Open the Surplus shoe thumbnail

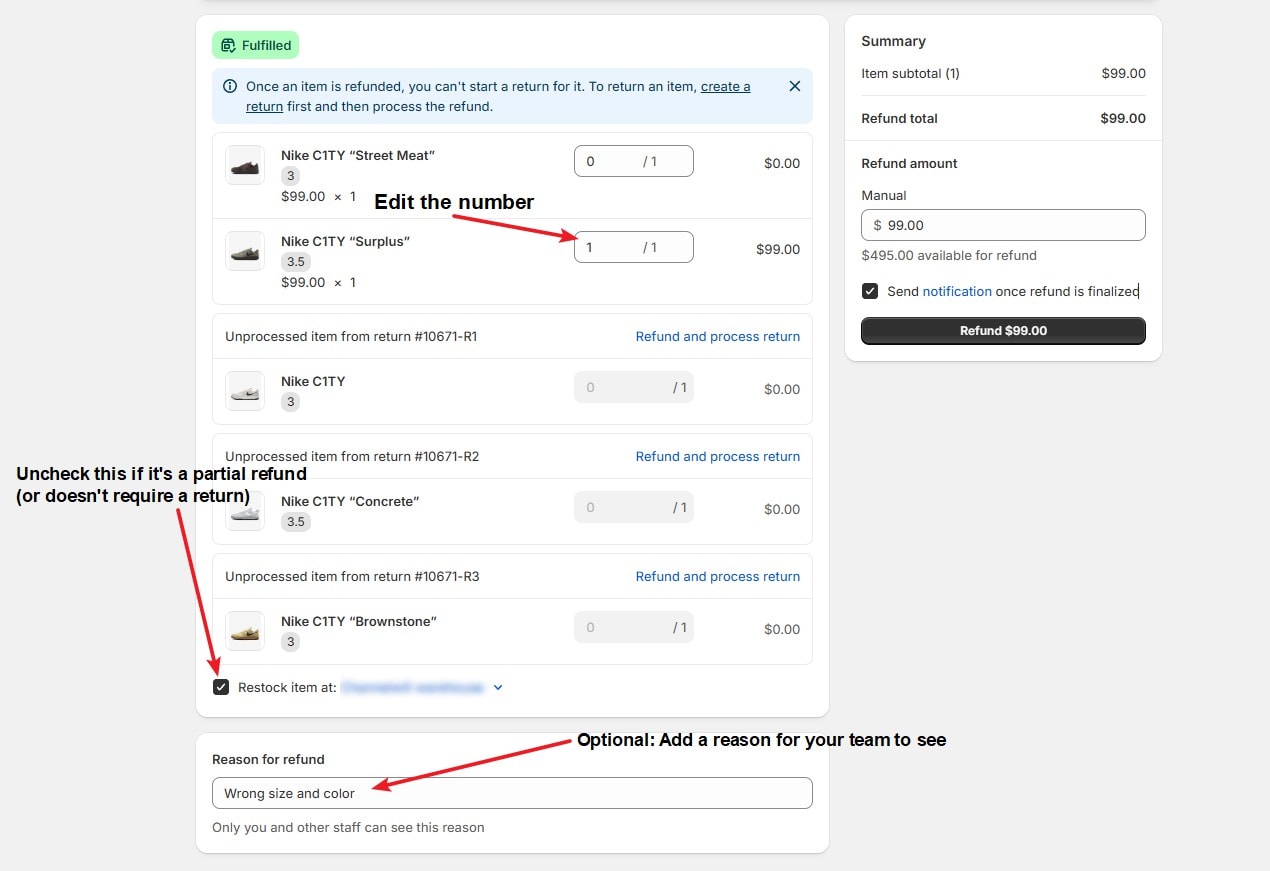(x=245, y=251)
